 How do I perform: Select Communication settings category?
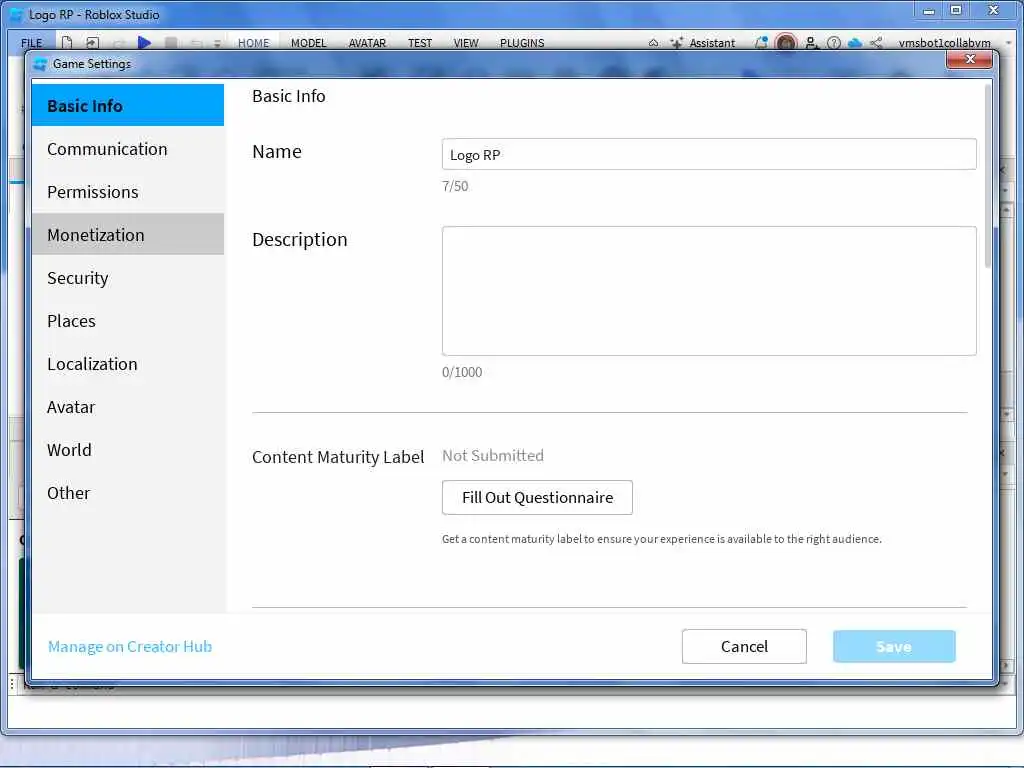(127, 149)
